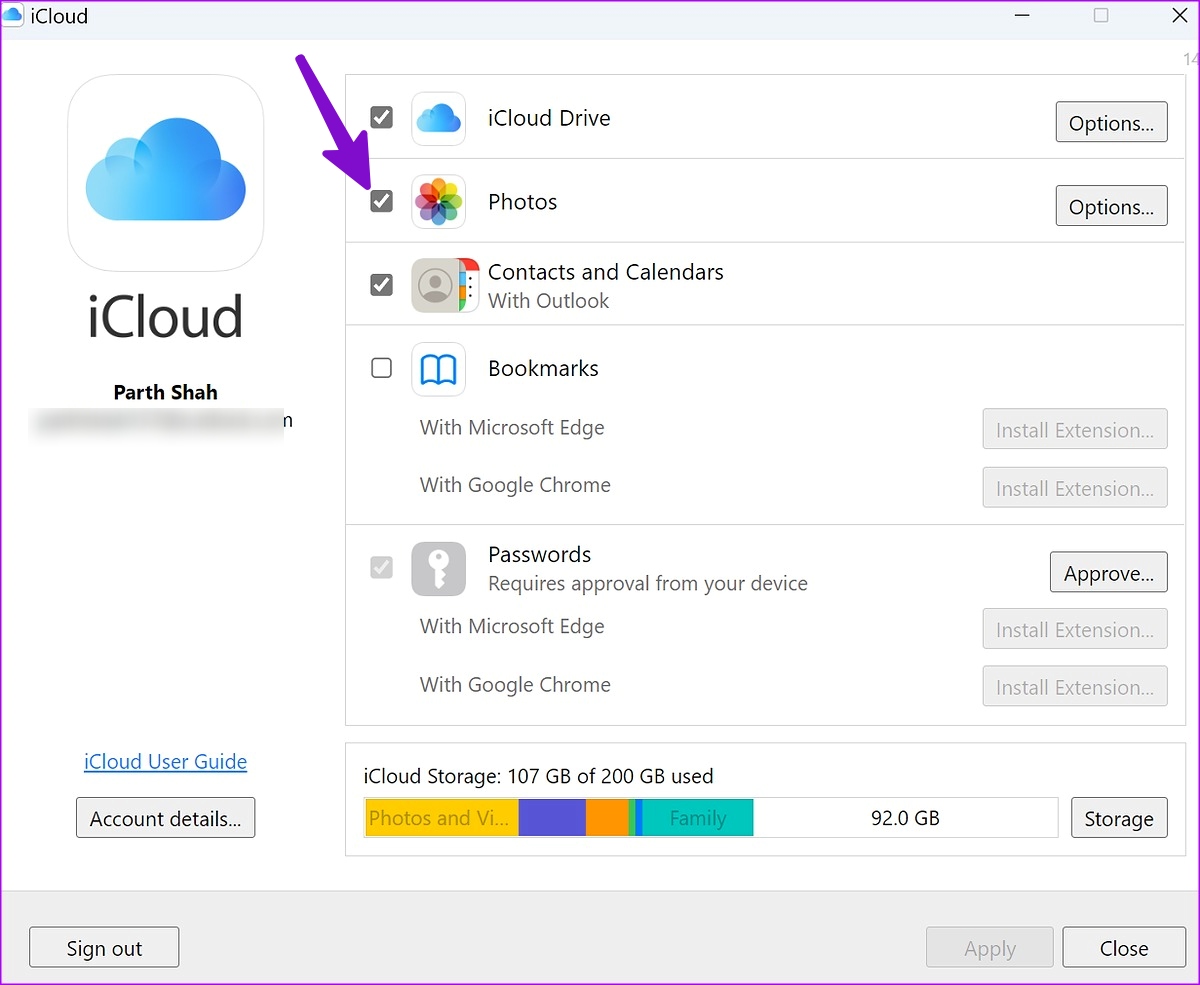This screenshot has width=1200, height=985.
Task: Open Storage management
Action: tap(1119, 817)
